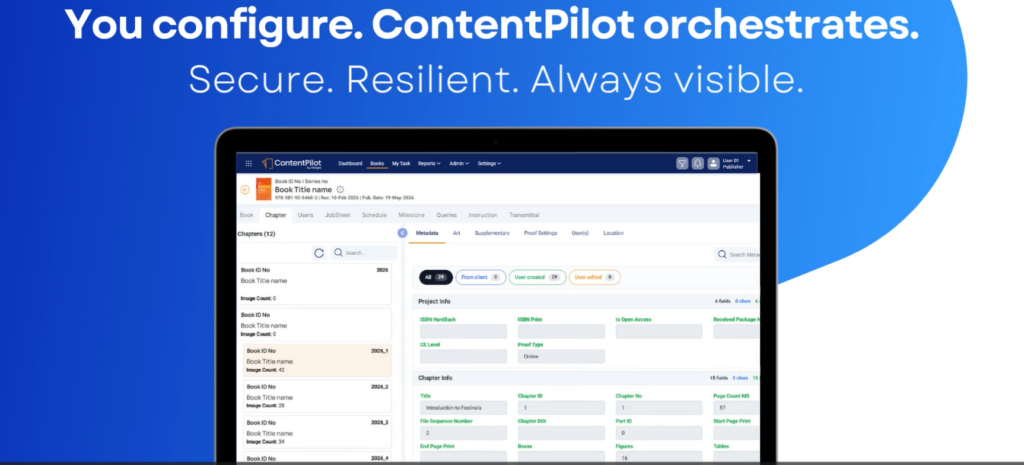
Task: Click the Chapters (12) heading
Action: click(257, 233)
